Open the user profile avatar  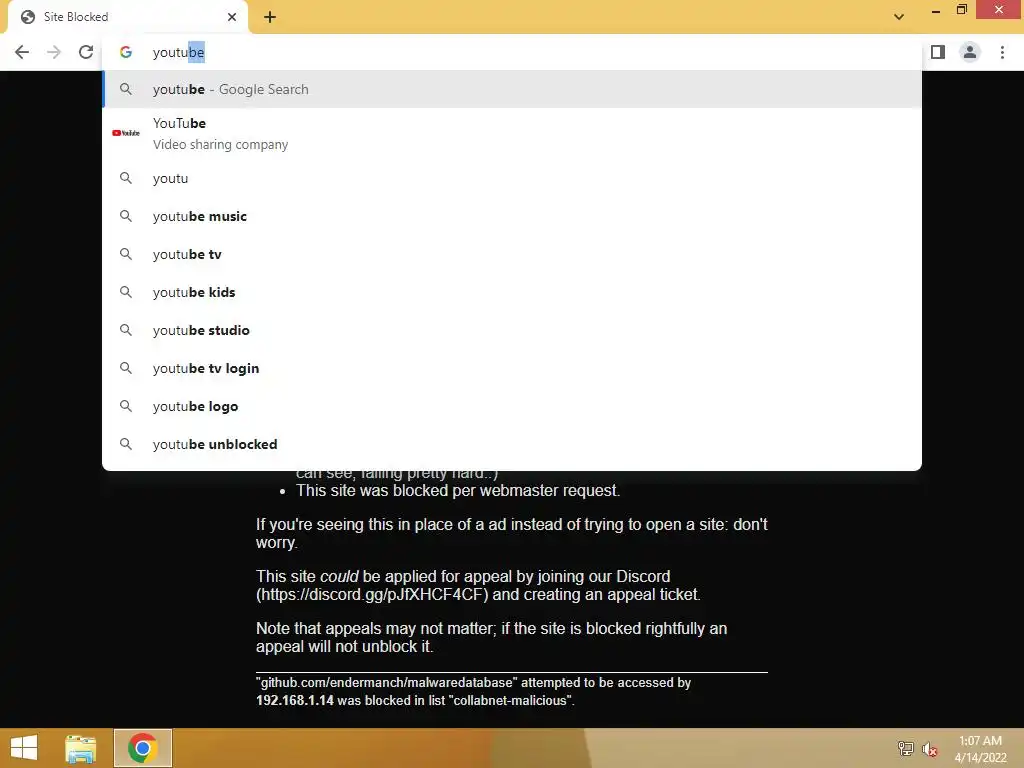pyautogui.click(x=970, y=52)
